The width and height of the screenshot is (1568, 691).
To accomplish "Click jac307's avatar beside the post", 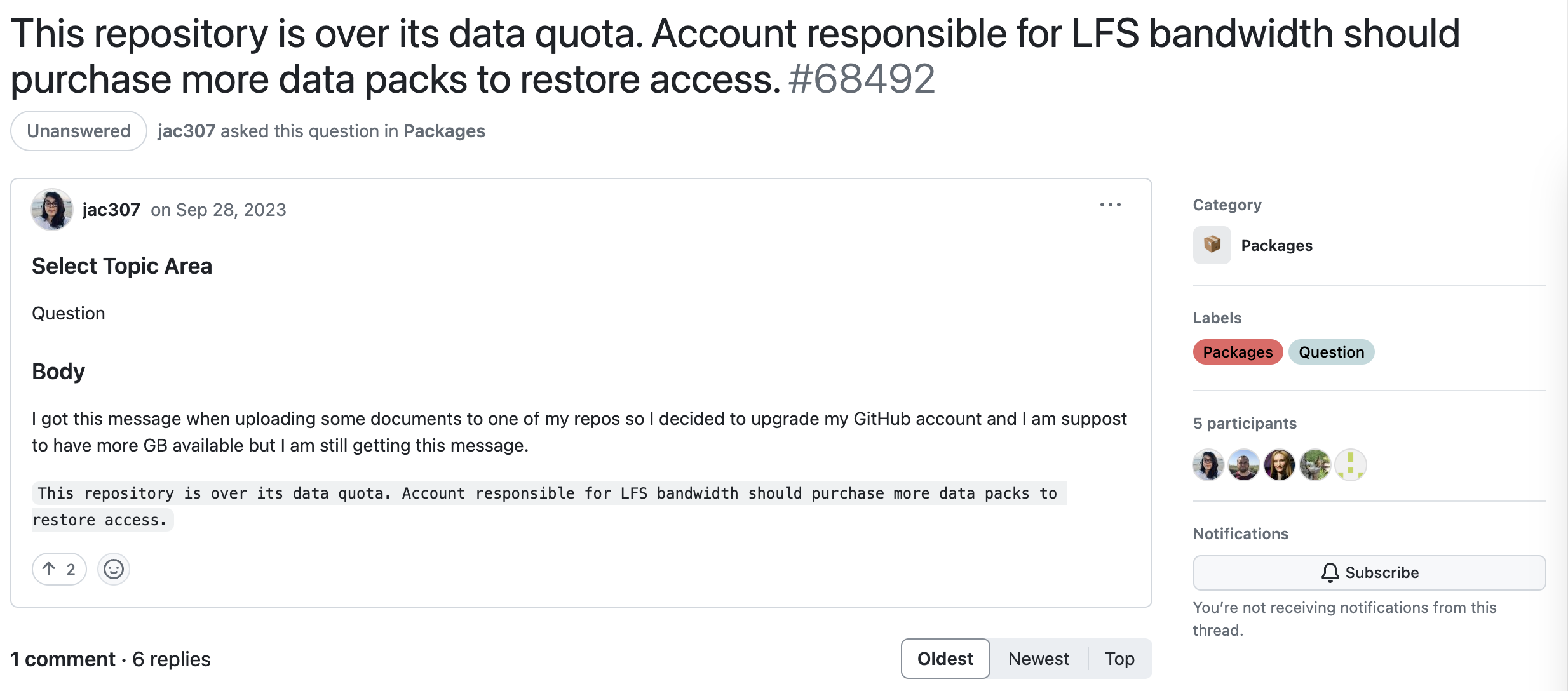I will point(51,210).
